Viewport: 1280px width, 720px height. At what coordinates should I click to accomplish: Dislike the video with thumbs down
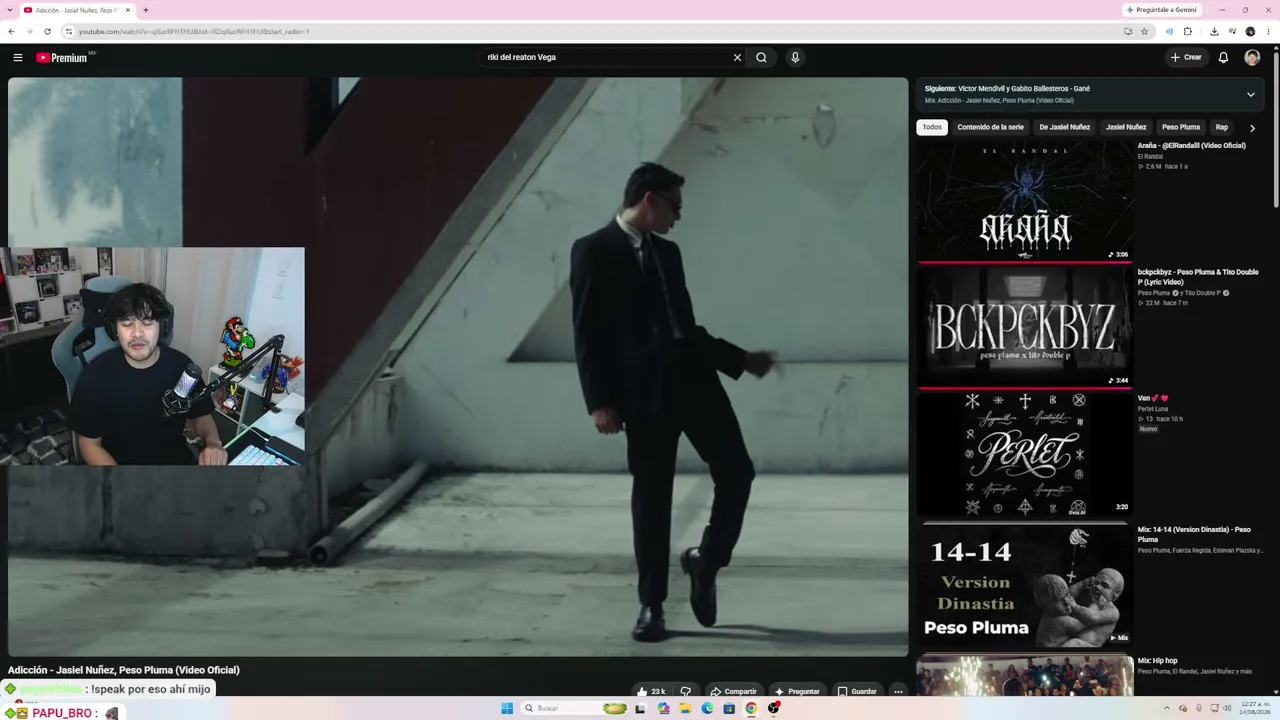point(686,691)
